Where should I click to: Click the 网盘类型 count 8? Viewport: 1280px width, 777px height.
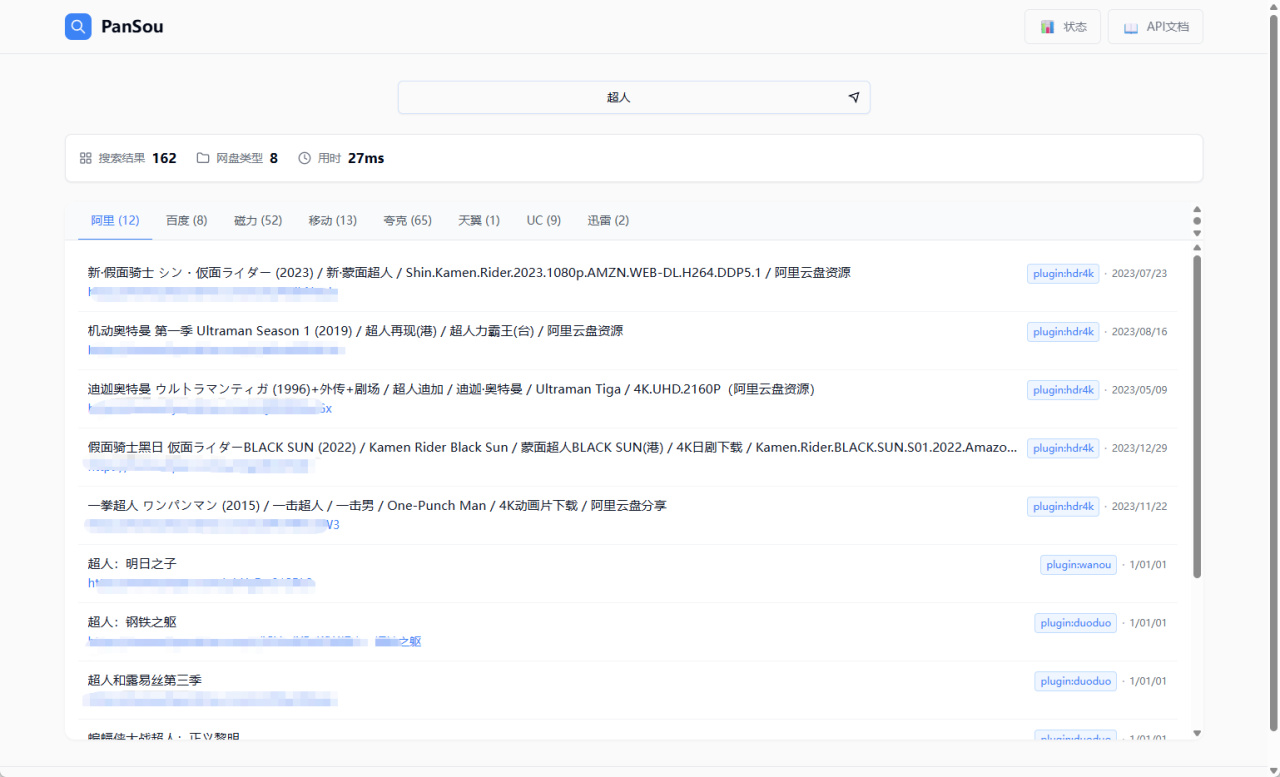tap(274, 158)
